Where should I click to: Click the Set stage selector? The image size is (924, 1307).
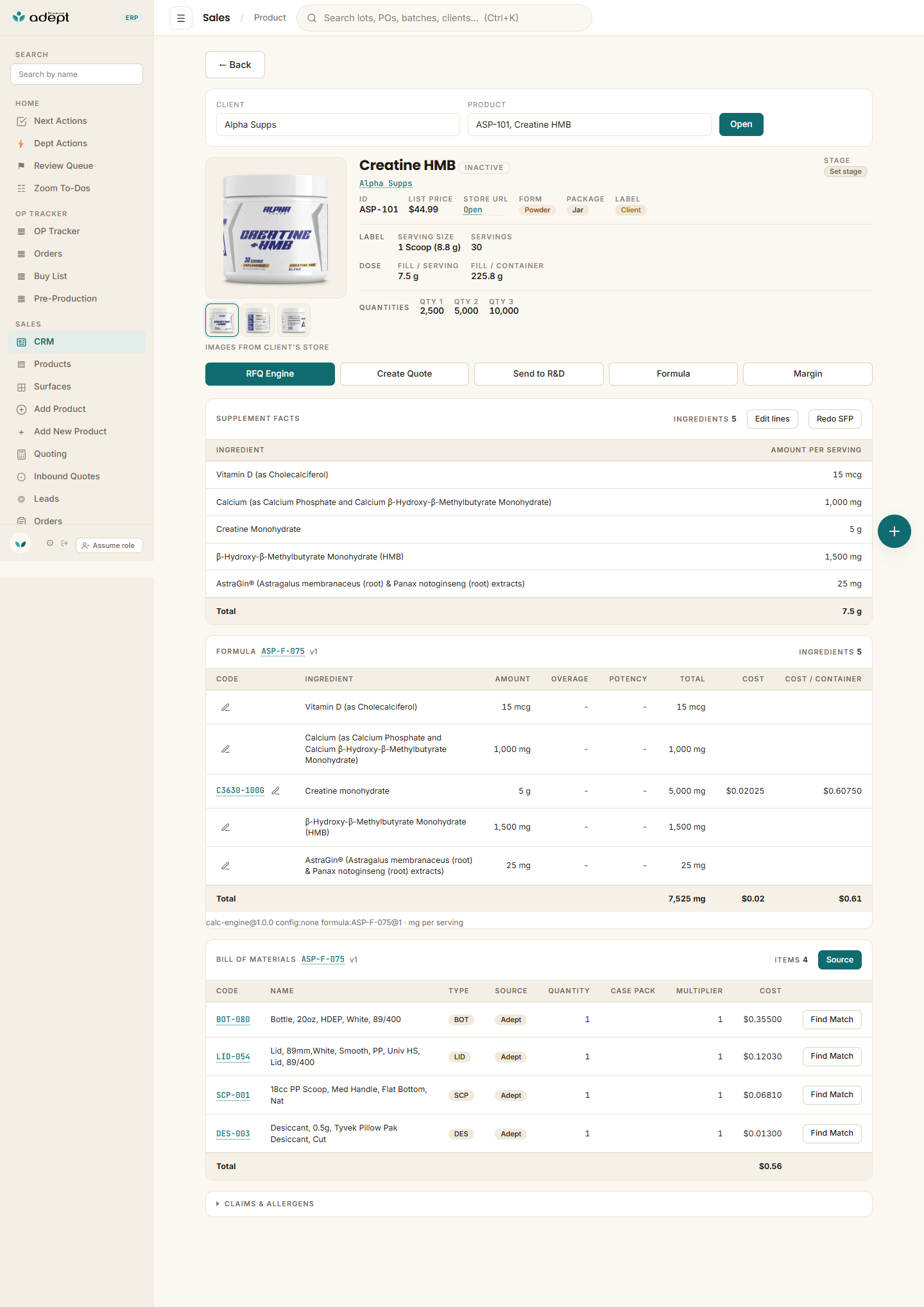click(x=845, y=172)
